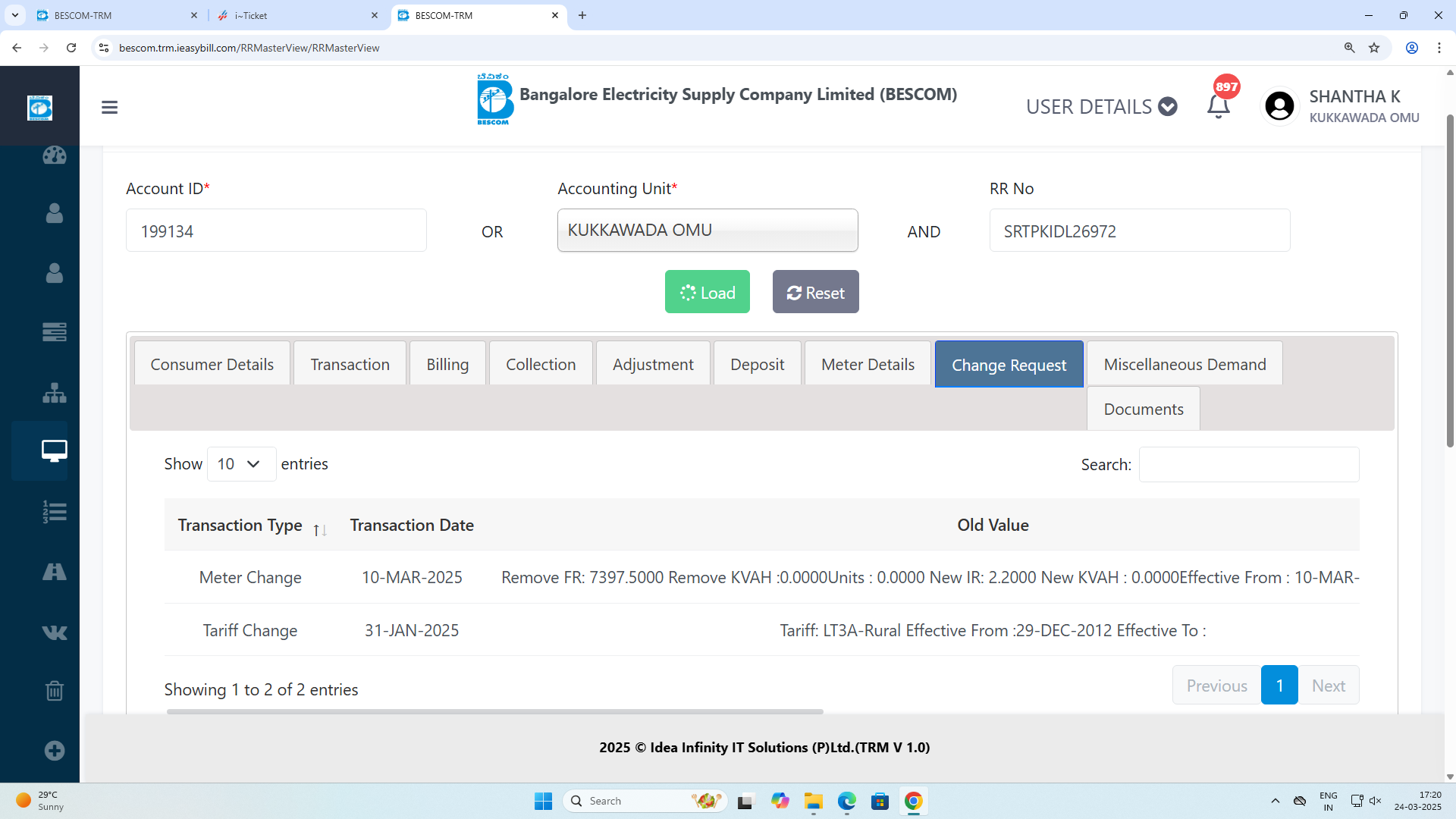Click the horizontal table scrollbar
Viewport: 1456px width, 819px height.
494,711
